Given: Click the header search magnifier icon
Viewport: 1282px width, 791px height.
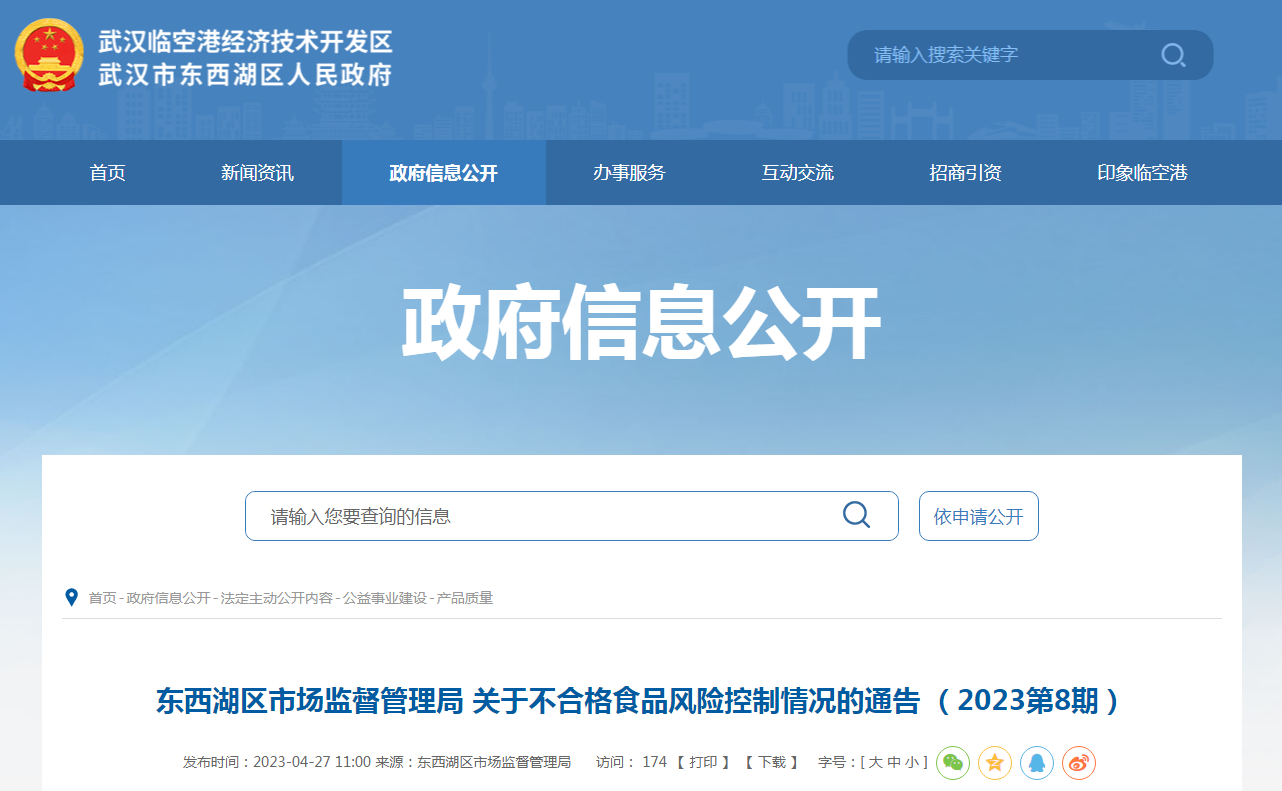Looking at the screenshot, I should 1173,55.
